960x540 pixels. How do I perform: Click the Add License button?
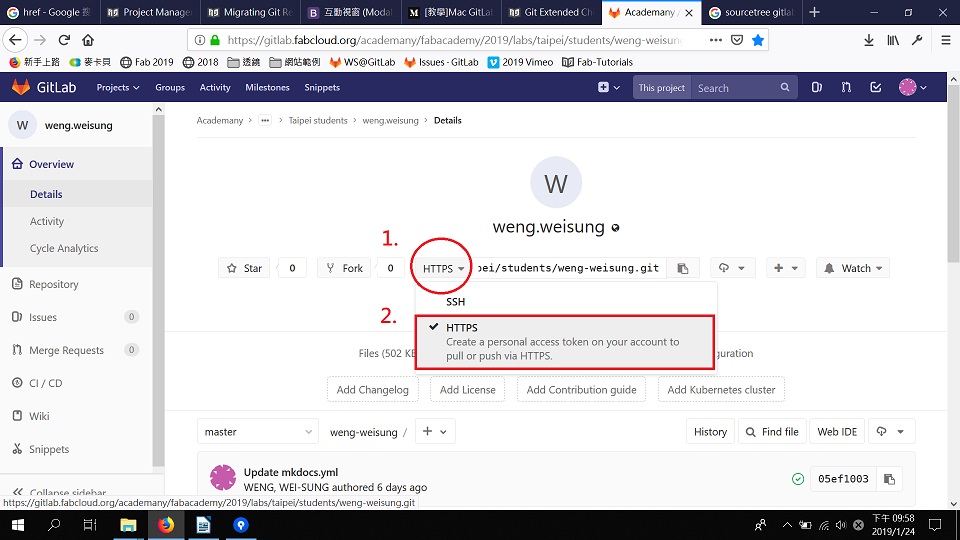467,389
